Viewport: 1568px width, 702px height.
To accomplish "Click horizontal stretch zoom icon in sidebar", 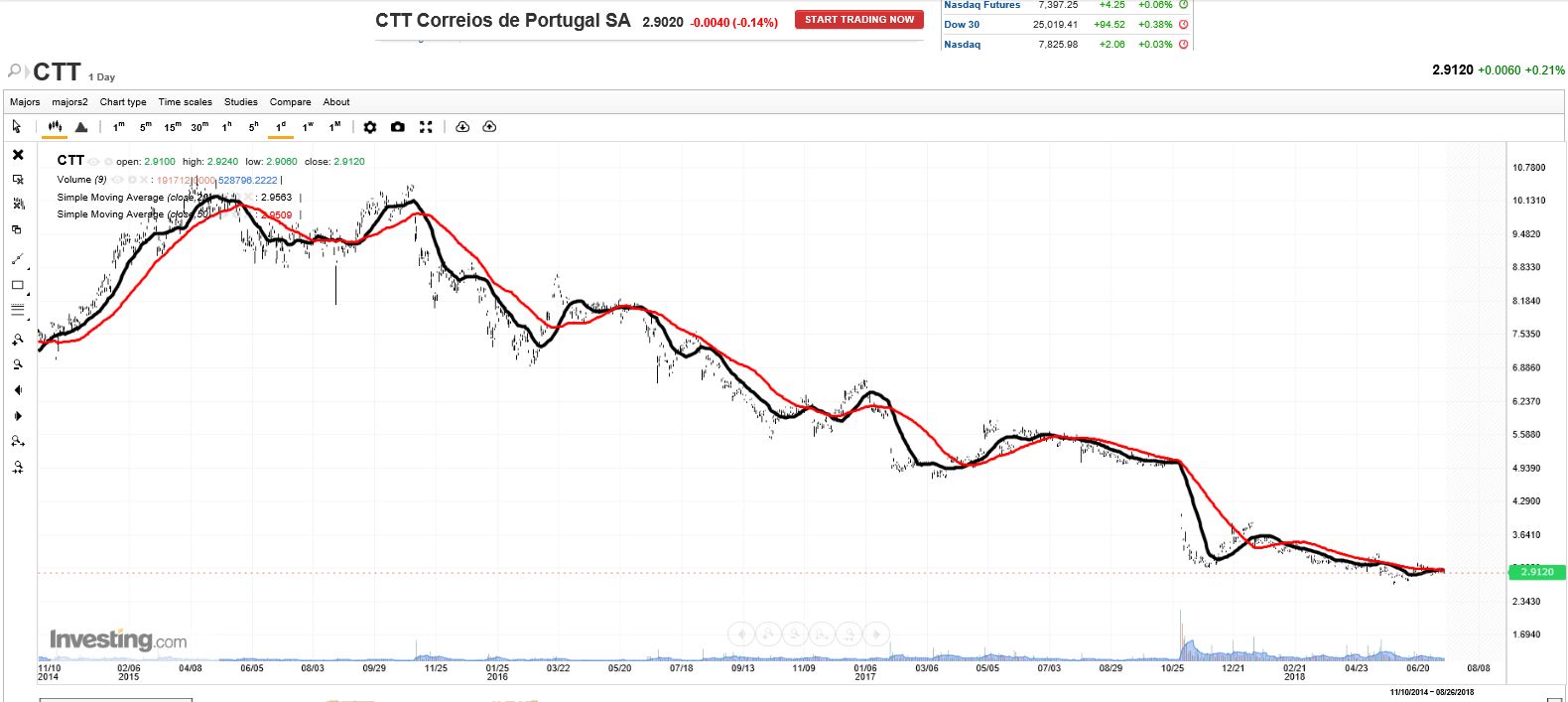I will click(18, 442).
